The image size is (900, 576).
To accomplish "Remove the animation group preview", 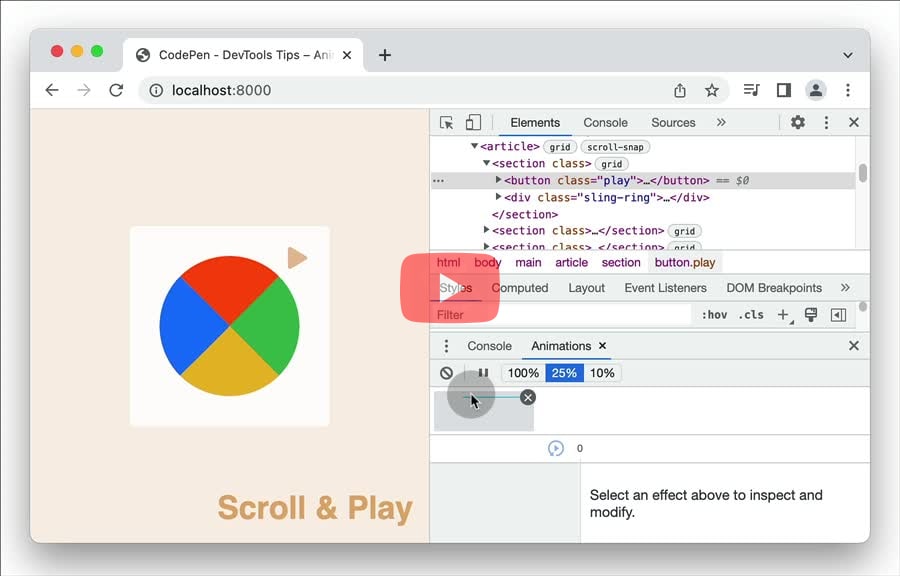I will pyautogui.click(x=527, y=398).
